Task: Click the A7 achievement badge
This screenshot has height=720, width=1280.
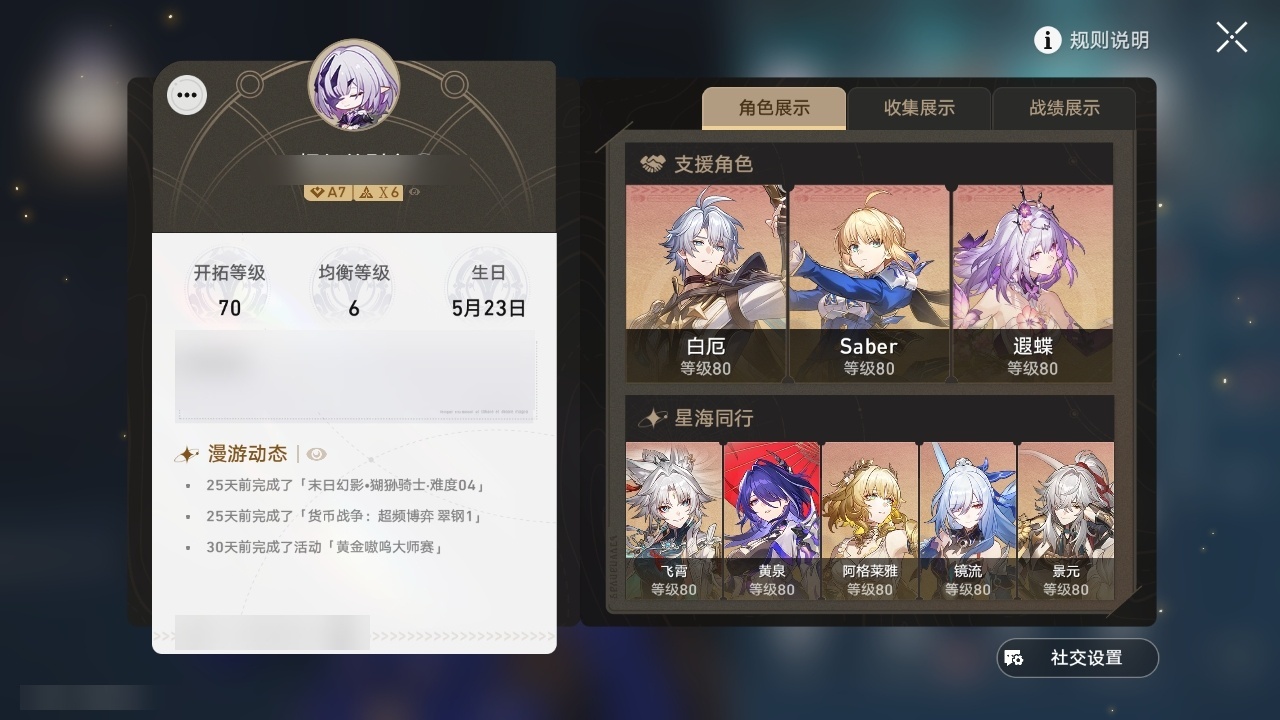Action: click(328, 192)
